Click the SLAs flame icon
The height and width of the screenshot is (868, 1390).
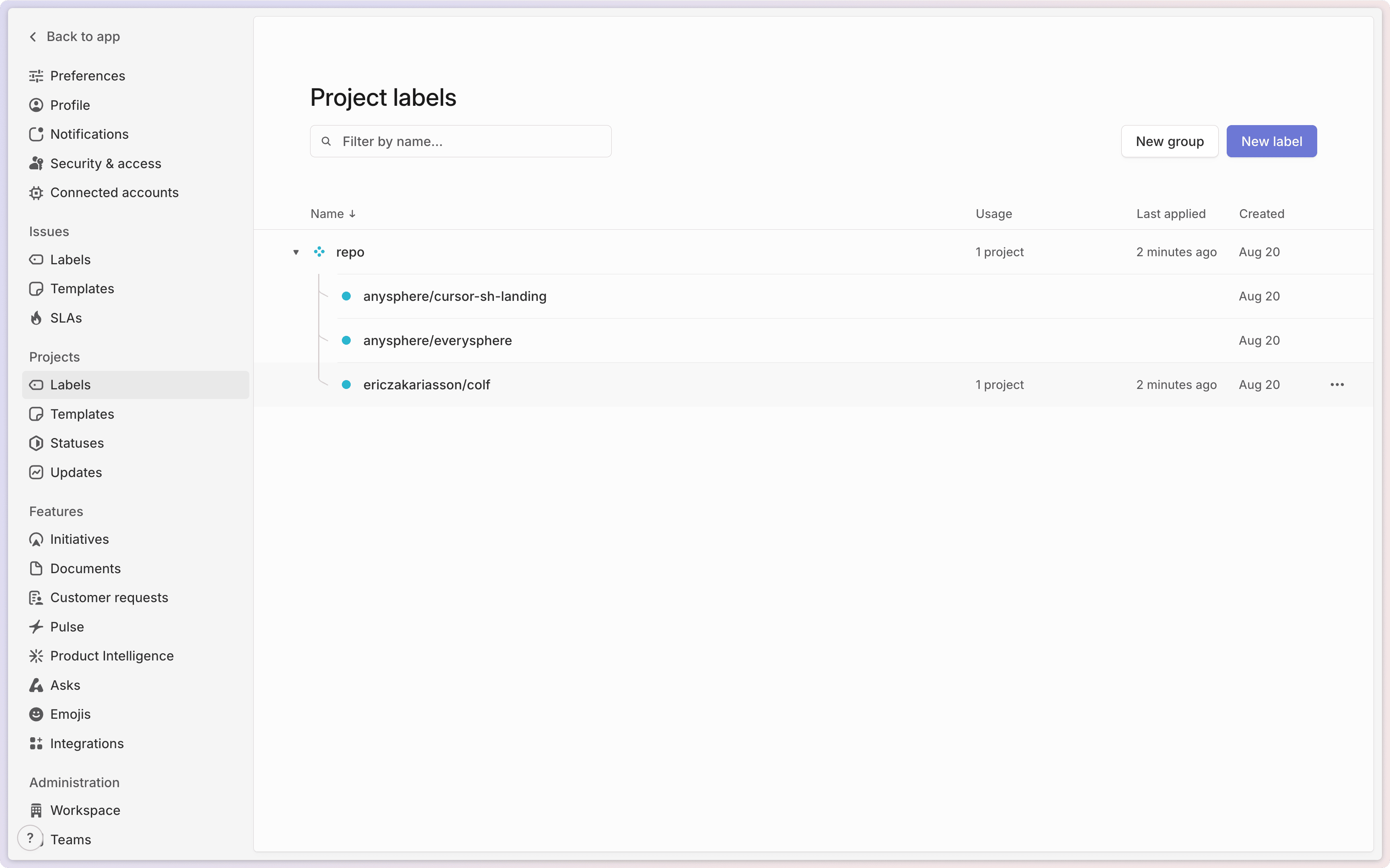pos(36,317)
